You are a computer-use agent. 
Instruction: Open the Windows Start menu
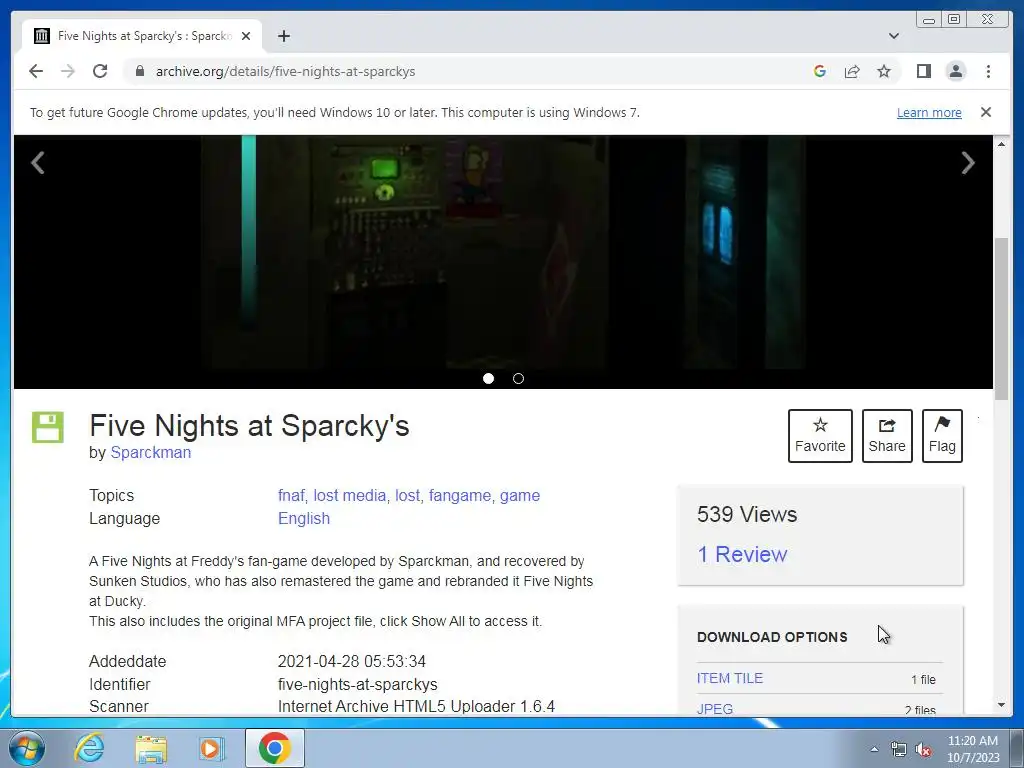(26, 748)
